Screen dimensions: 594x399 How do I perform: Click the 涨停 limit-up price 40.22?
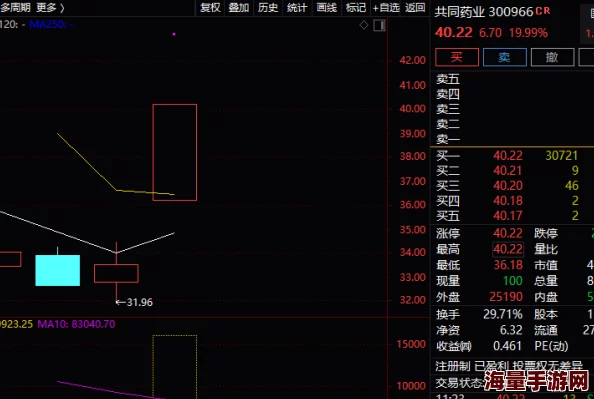click(x=508, y=233)
